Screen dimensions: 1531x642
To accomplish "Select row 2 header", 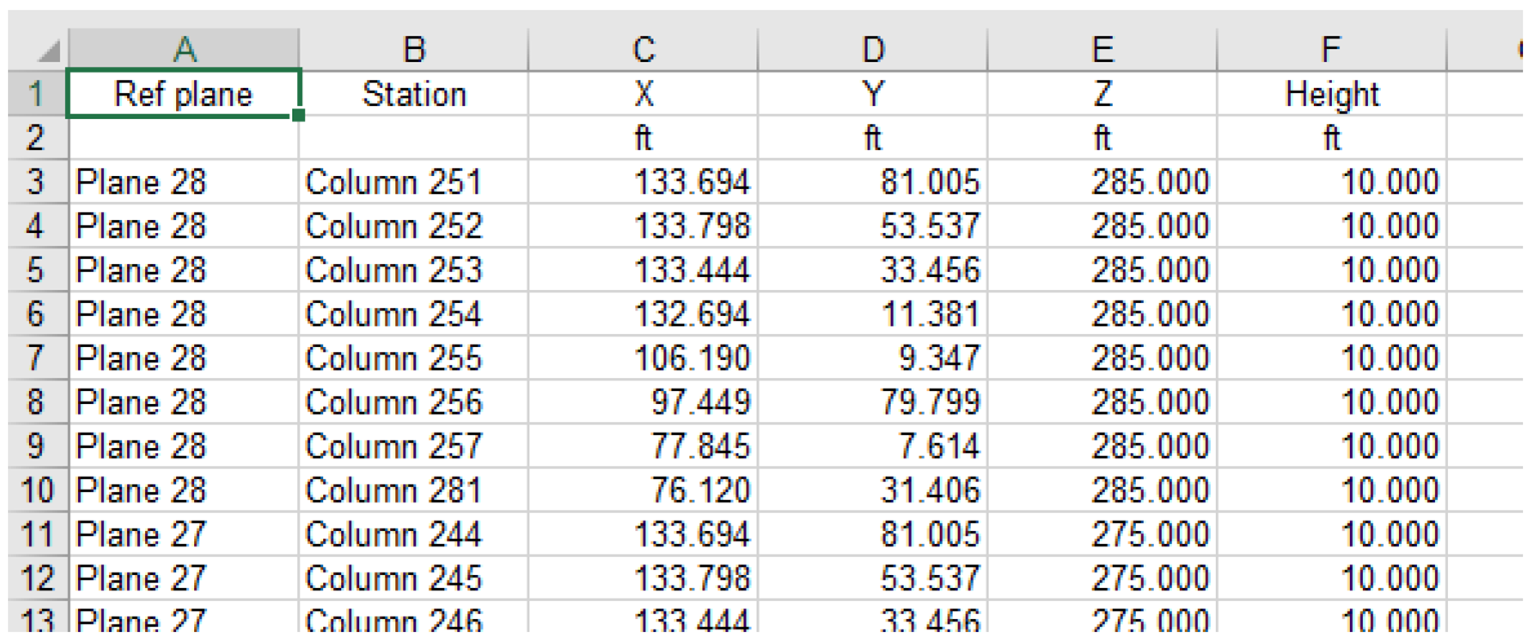I will point(36,138).
